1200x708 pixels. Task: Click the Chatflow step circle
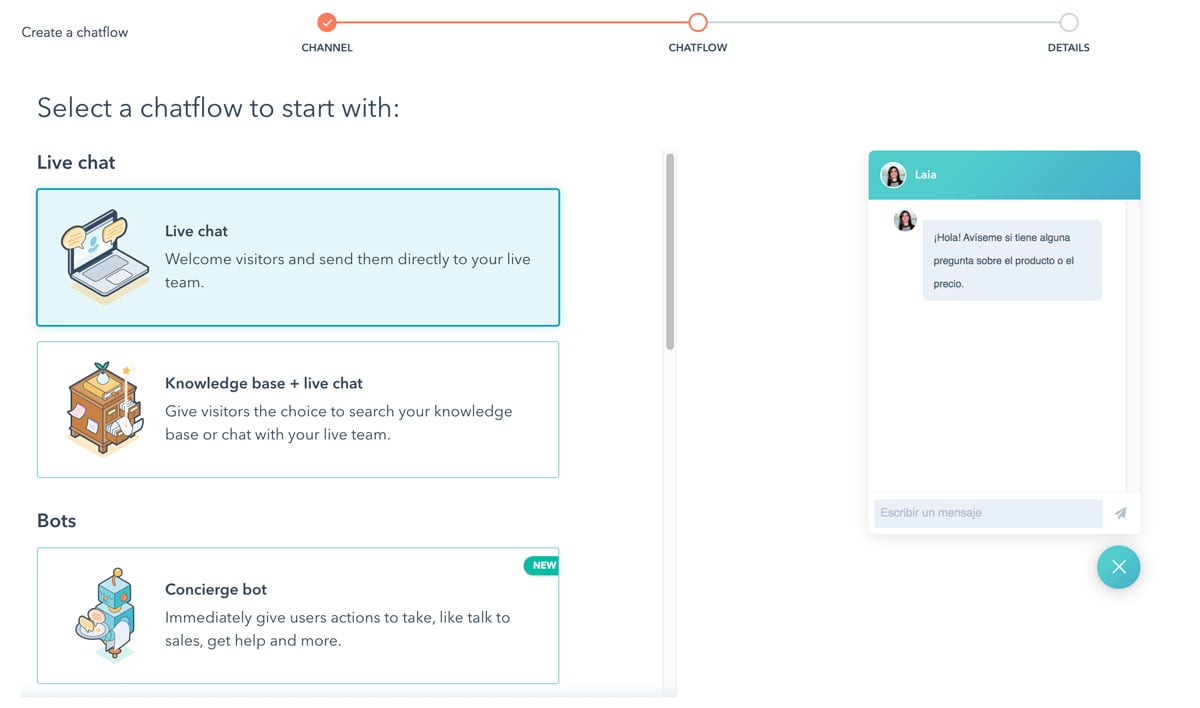[697, 21]
